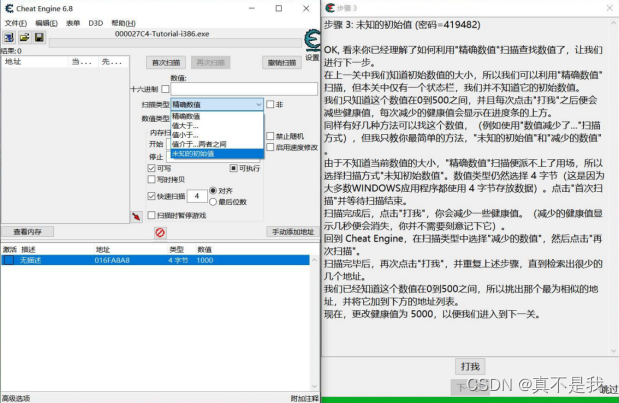This screenshot has width=619, height=403.
Task: Toggle the 非 (not) checkbox
Action: 270,105
